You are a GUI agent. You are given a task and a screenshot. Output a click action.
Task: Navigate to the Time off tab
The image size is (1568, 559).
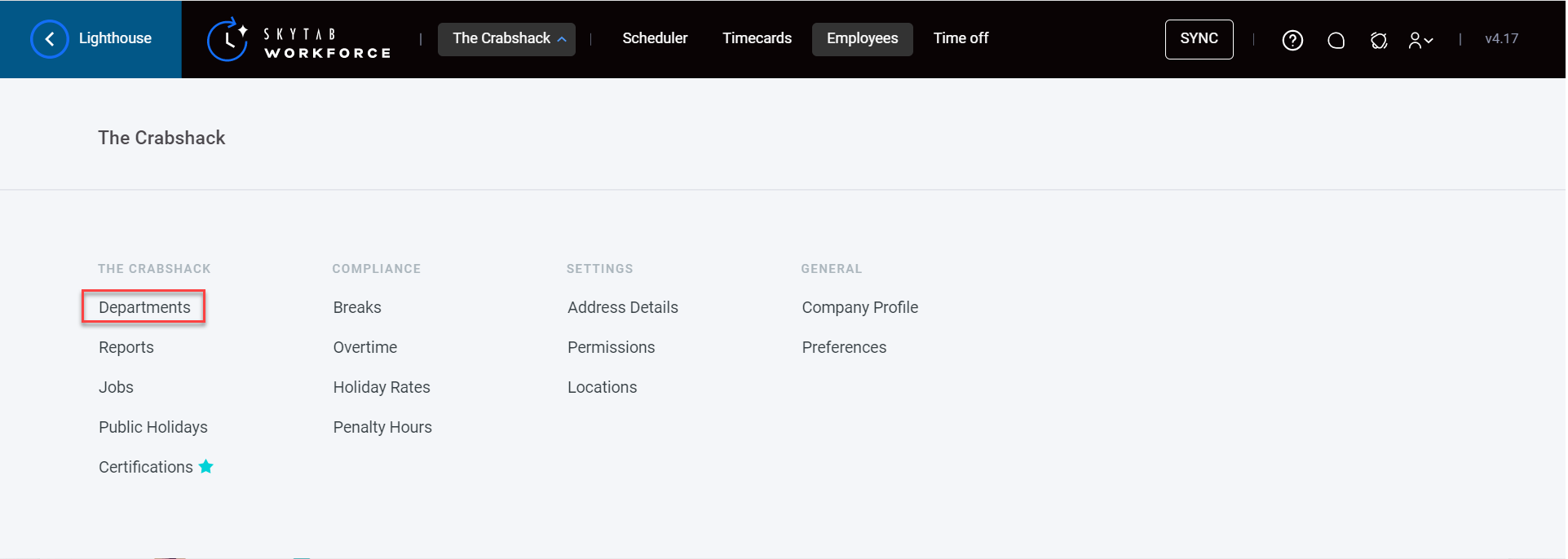pyautogui.click(x=961, y=38)
